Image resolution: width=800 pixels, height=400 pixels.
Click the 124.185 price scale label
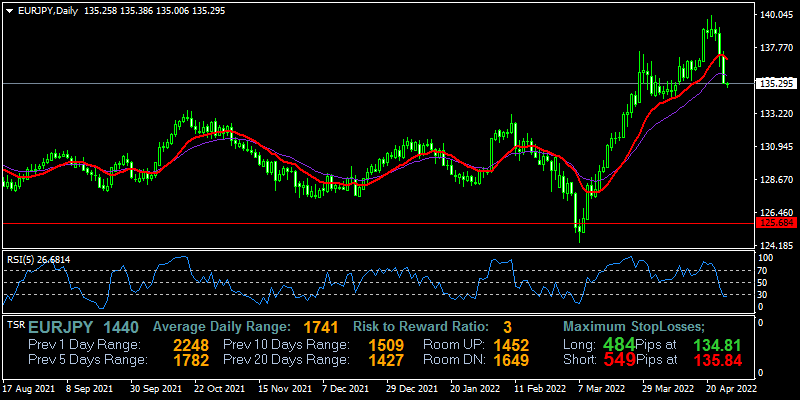776,245
